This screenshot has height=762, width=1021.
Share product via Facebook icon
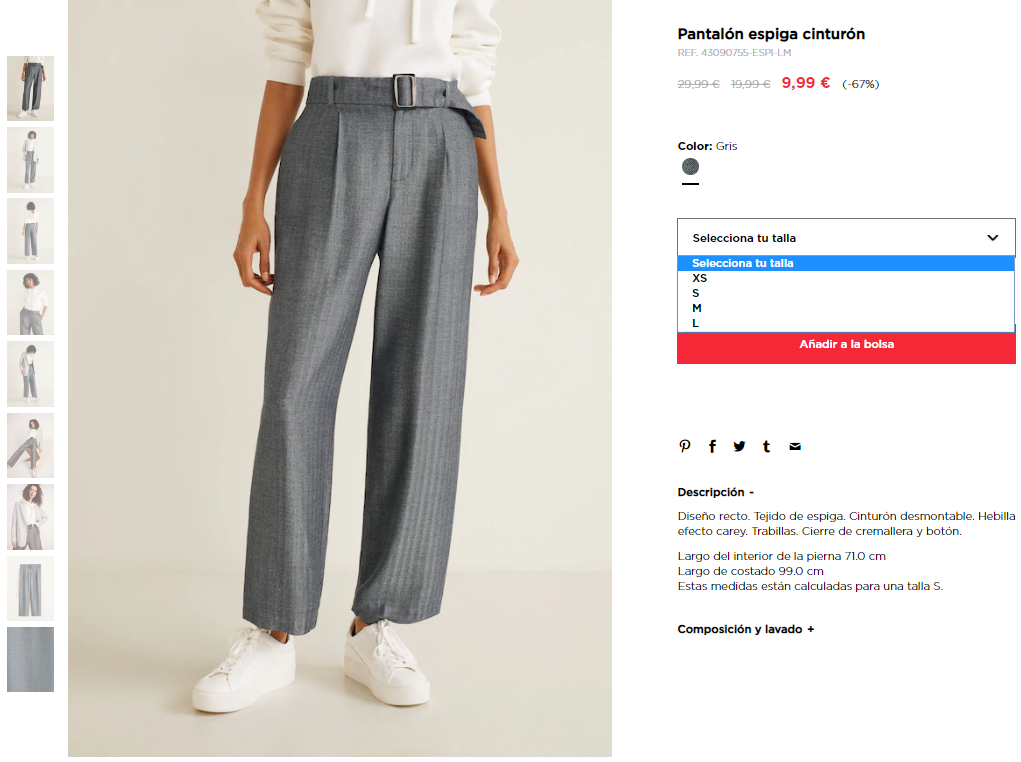coord(712,446)
